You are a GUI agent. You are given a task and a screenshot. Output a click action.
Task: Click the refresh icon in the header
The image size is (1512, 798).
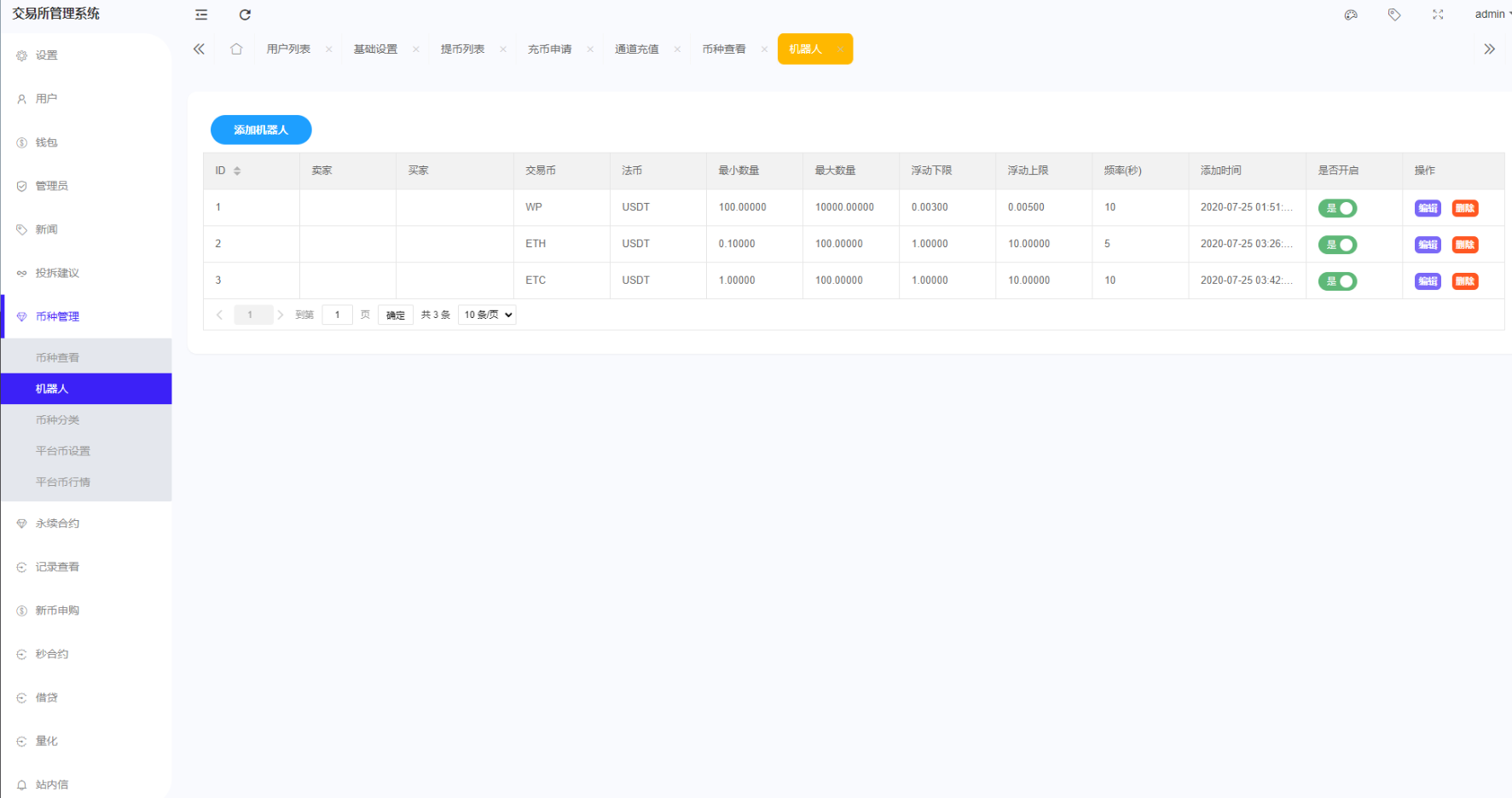pyautogui.click(x=245, y=14)
